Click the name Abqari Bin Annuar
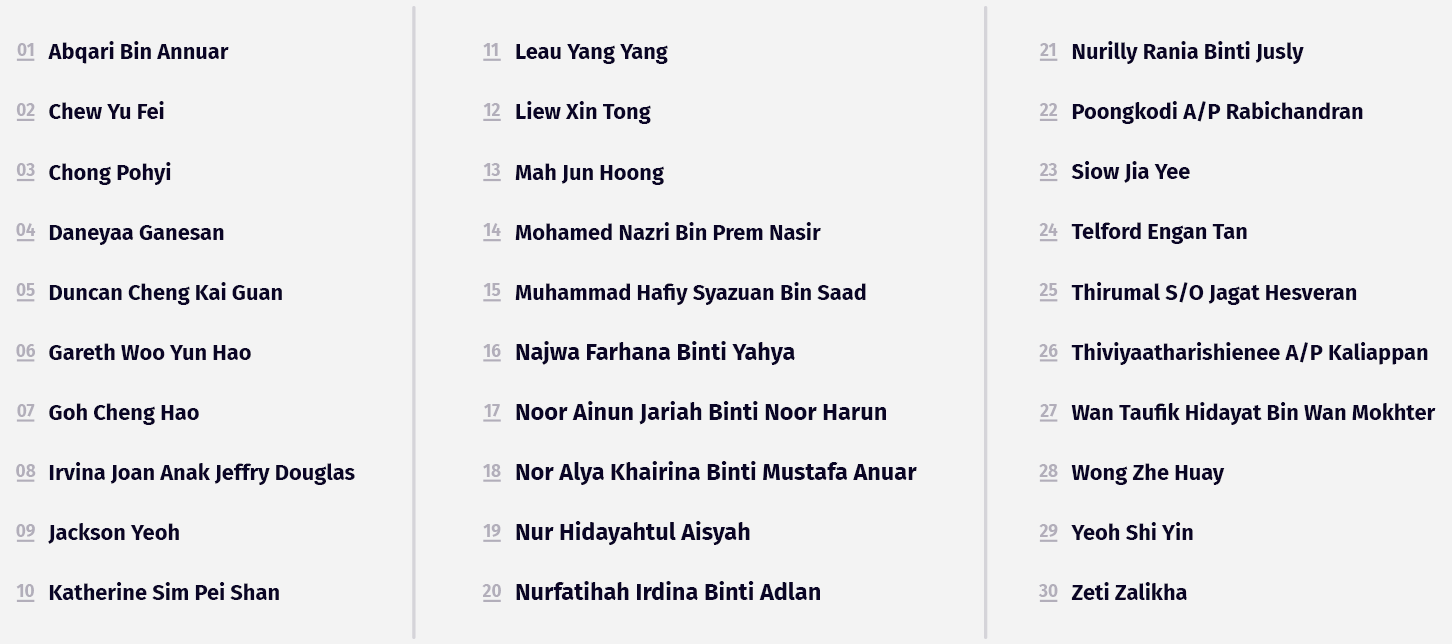The height and width of the screenshot is (644, 1452). (138, 52)
